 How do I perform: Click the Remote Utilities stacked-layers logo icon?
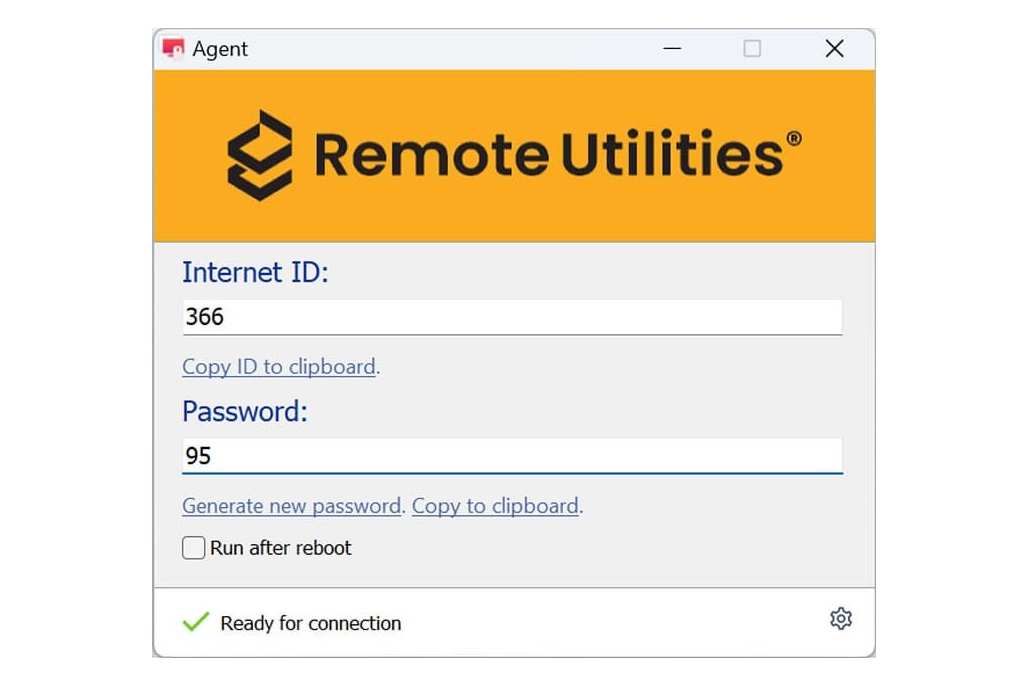(x=259, y=155)
